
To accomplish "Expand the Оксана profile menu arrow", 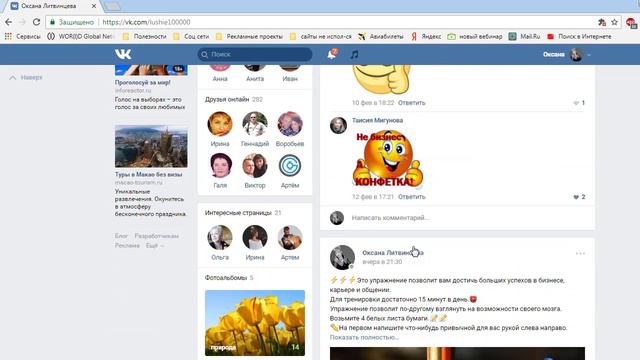I will click(589, 55).
